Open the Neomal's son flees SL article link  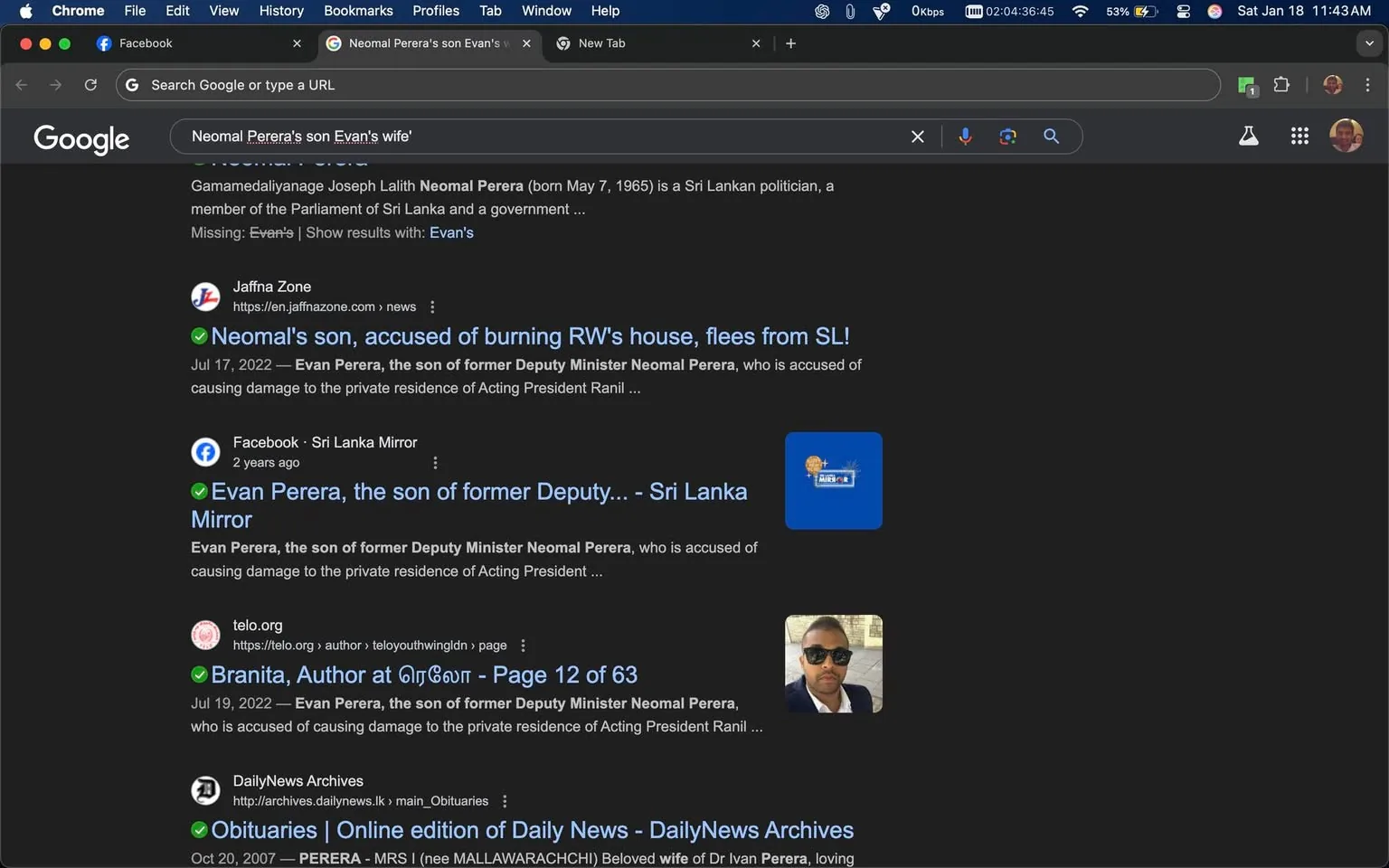[x=529, y=335]
